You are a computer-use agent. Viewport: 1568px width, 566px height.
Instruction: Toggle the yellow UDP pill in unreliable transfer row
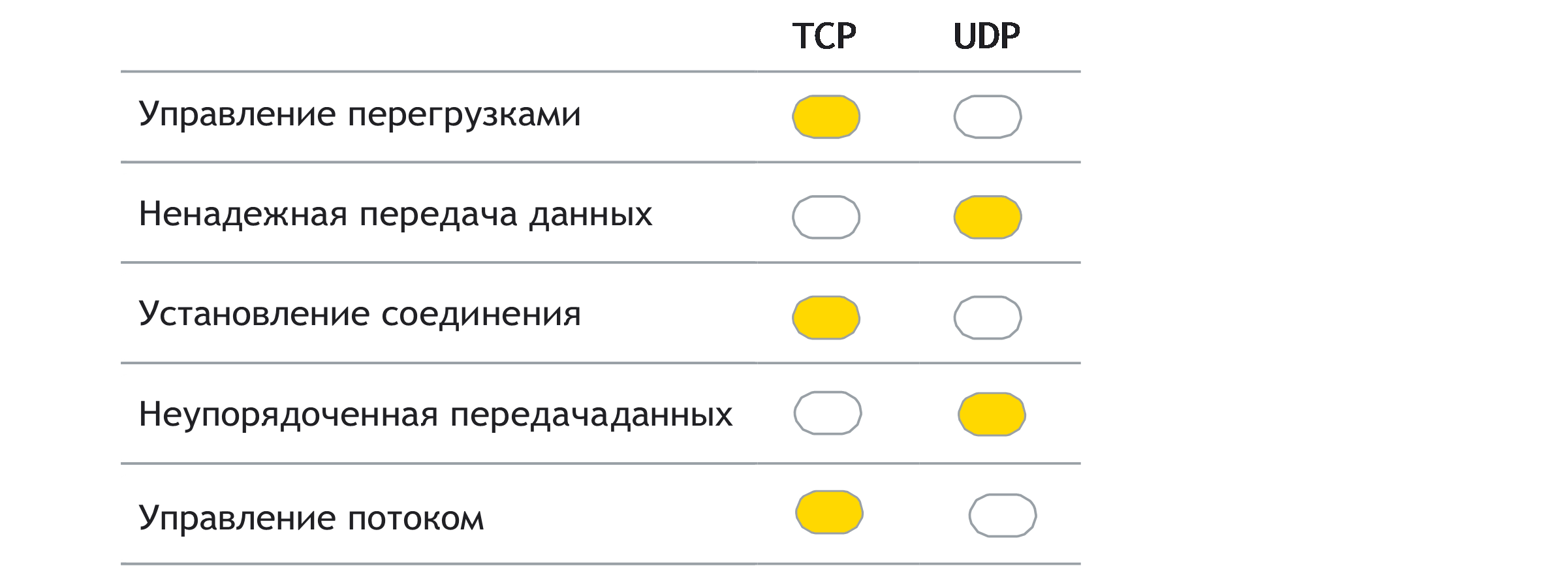coord(988,217)
